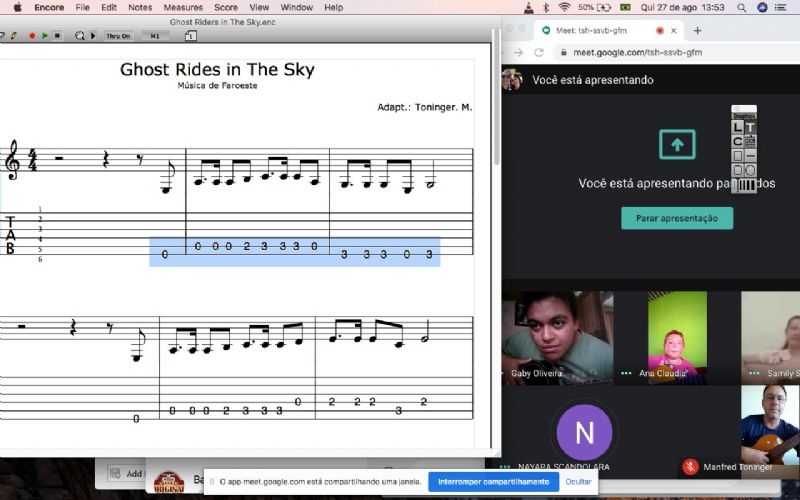800x500 pixels.
Task: Click the 4/4 time signature on the first staff
Action: click(33, 160)
